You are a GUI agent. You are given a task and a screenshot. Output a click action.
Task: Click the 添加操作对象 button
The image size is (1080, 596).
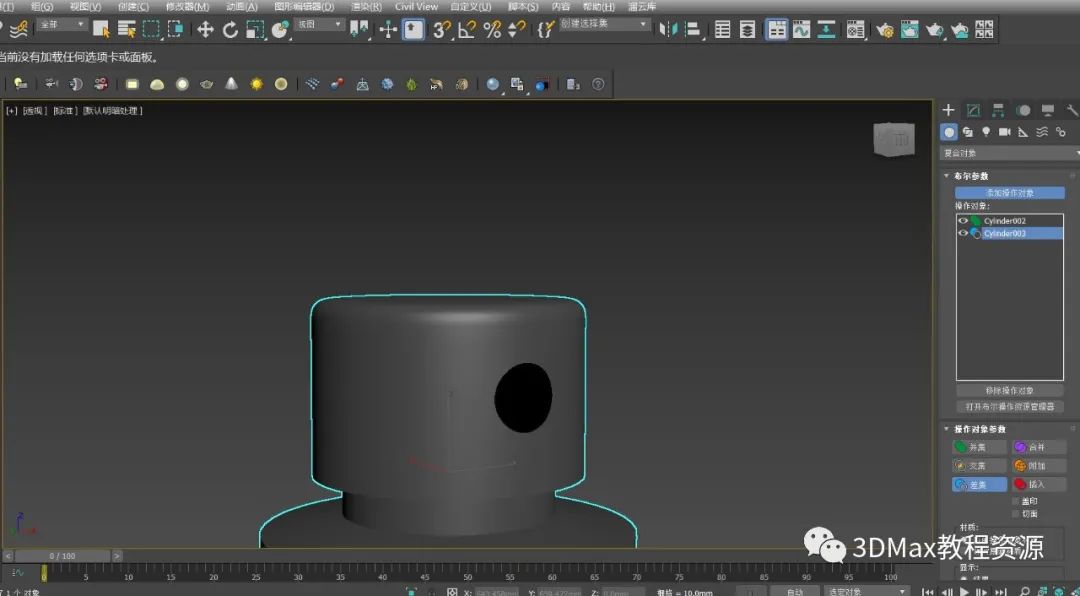coord(1009,192)
